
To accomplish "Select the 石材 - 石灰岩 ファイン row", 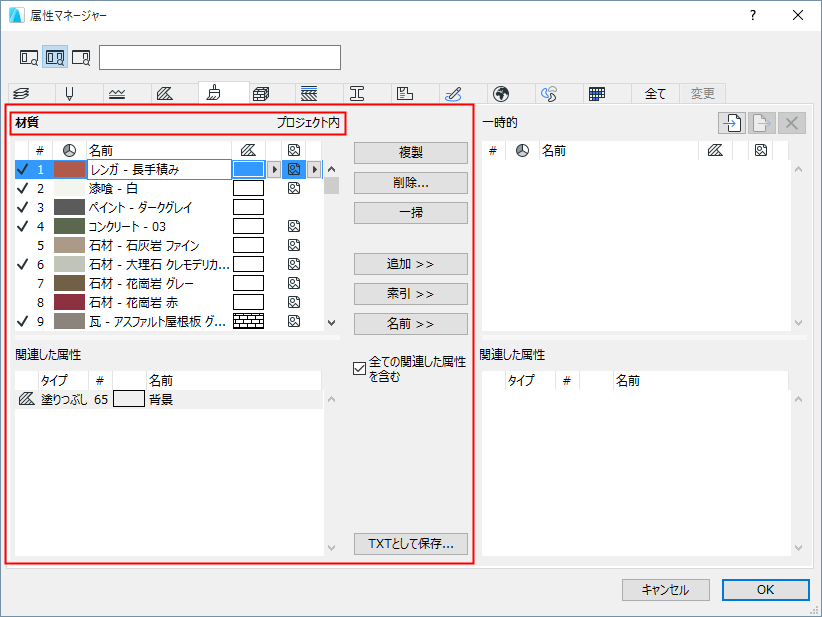I will pos(169,245).
